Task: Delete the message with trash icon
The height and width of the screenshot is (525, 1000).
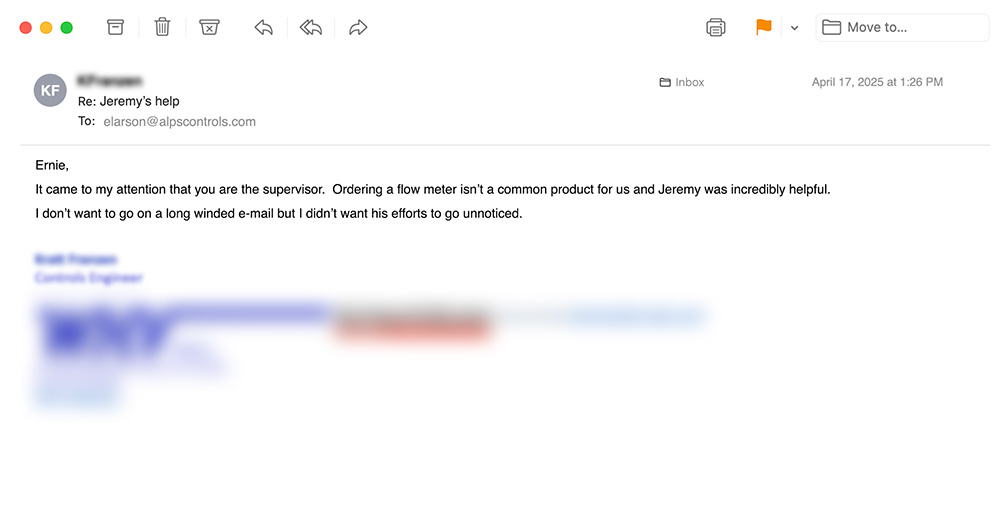Action: (x=162, y=28)
